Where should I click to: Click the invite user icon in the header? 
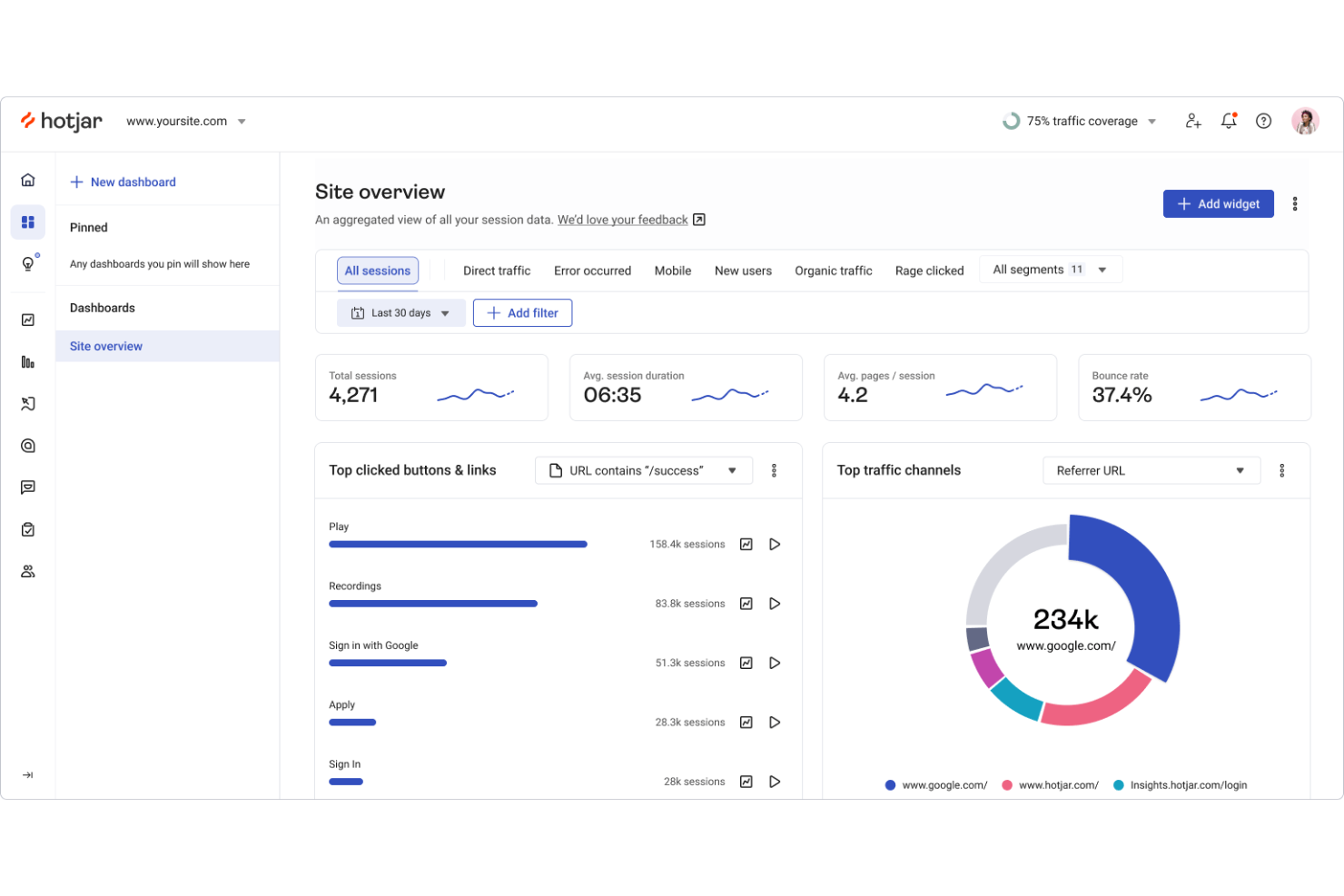coord(1192,121)
